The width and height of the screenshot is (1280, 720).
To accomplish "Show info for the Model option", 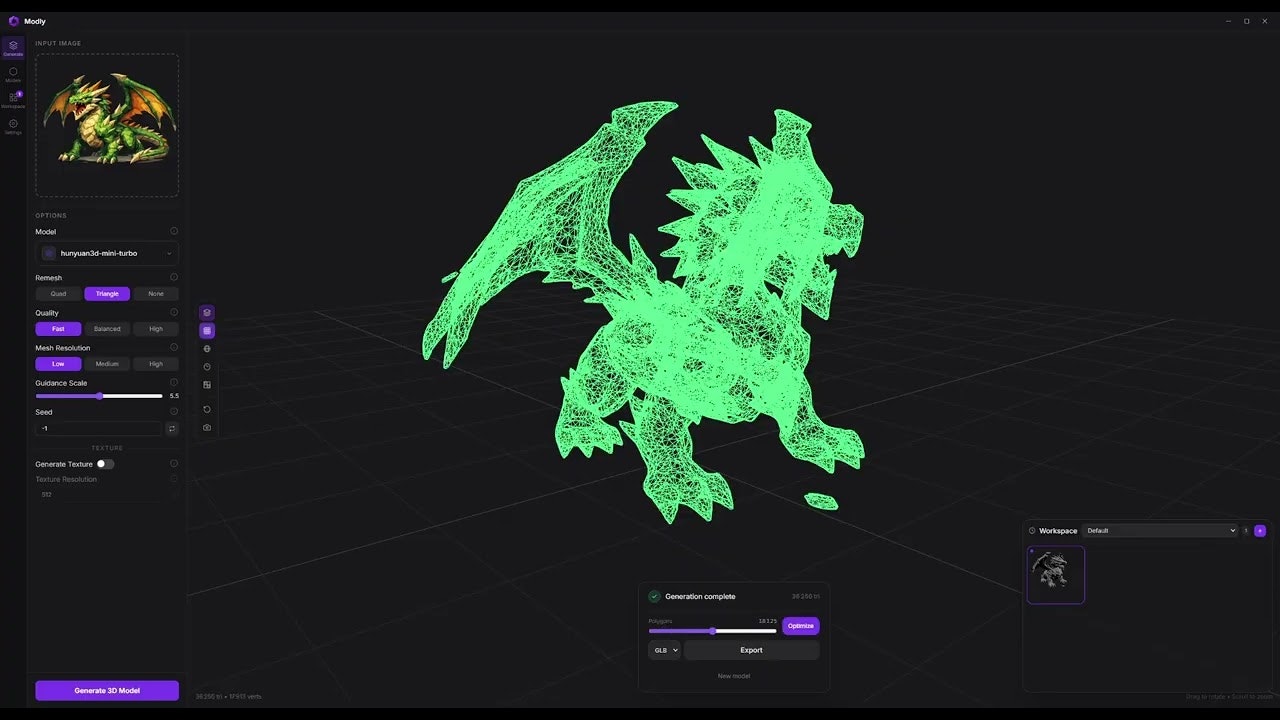I will pos(174,231).
